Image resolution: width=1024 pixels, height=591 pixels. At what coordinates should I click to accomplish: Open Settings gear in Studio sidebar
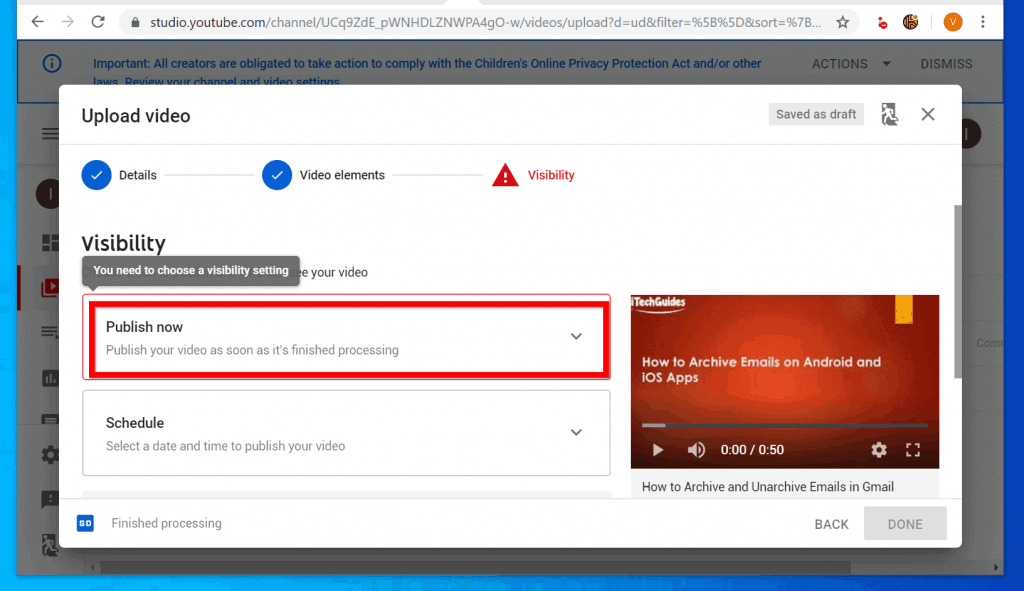tap(50, 455)
